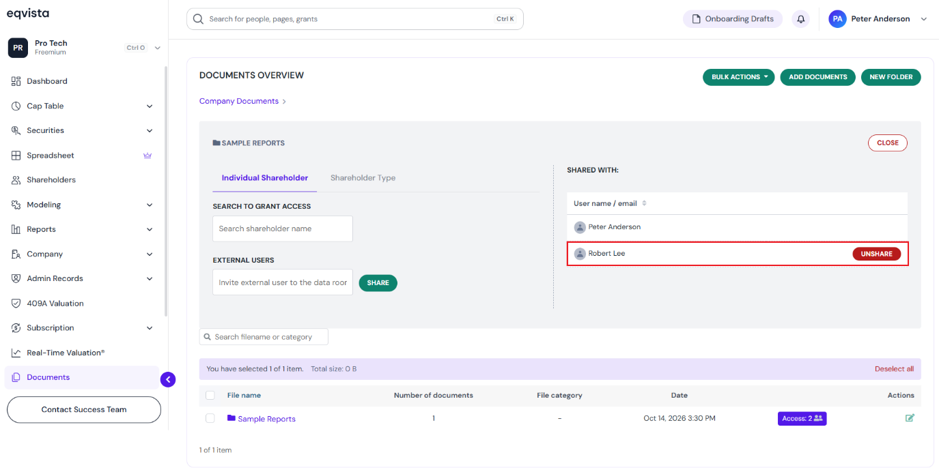
Task: Expand the Securities menu chevron
Action: [x=150, y=131]
